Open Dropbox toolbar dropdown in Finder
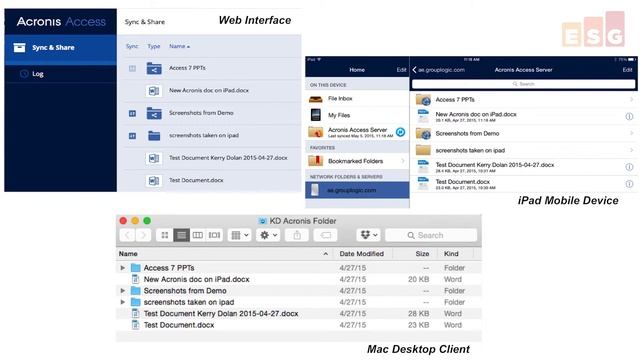640x360 pixels. 369,235
